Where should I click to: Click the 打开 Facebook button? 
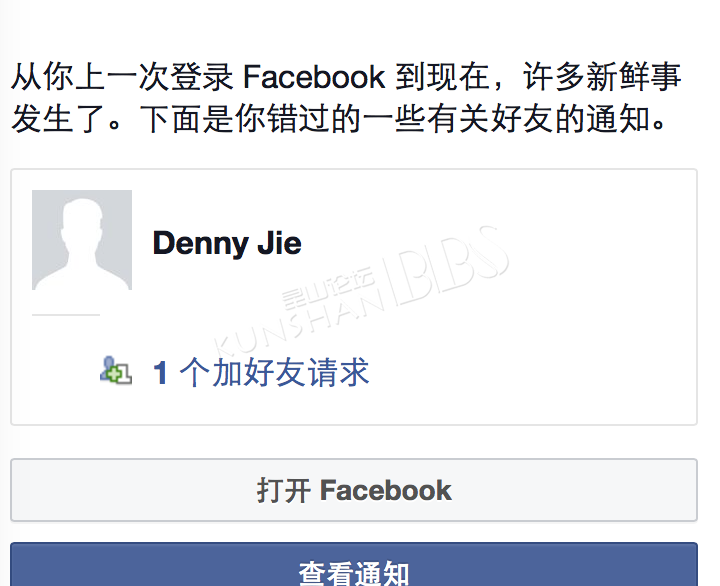[x=354, y=490]
